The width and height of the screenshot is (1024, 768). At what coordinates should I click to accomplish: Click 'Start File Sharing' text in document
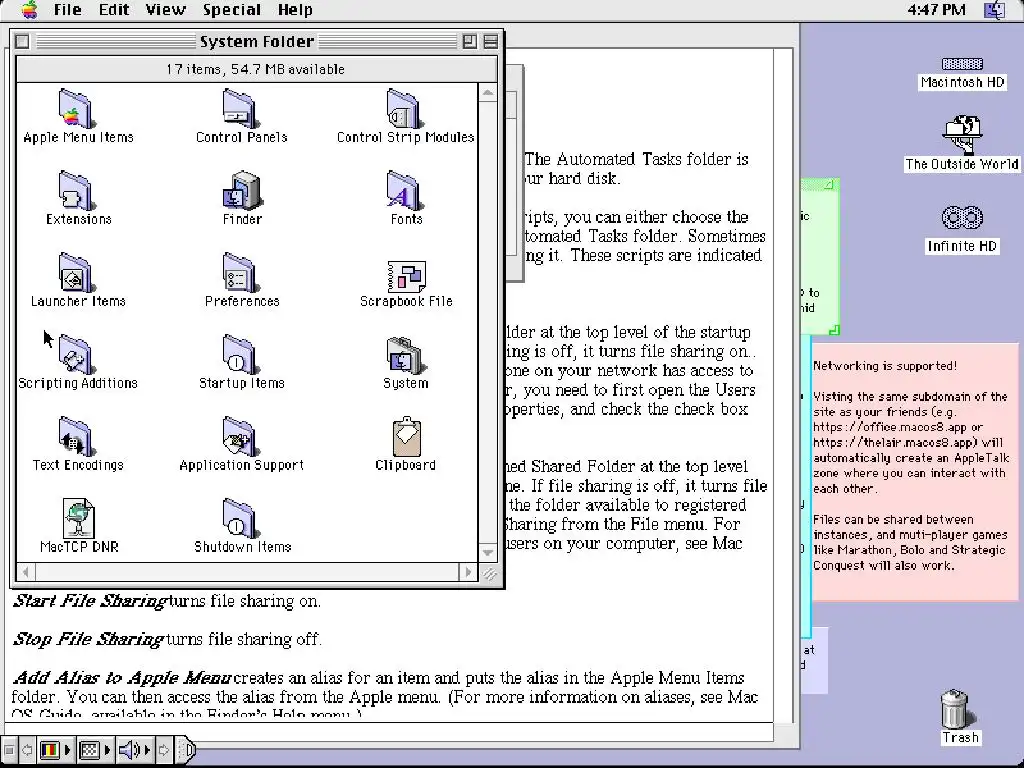(90, 601)
